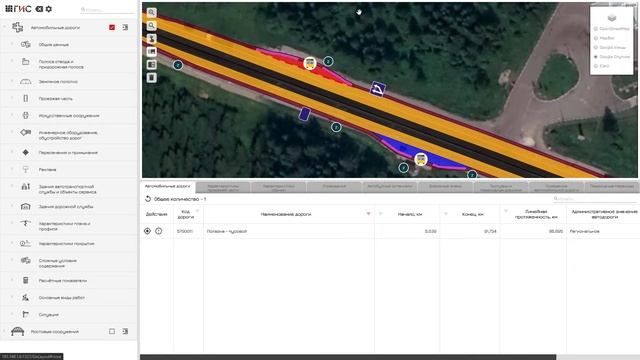
Task: Select the first basemap radio option
Action: click(x=596, y=29)
